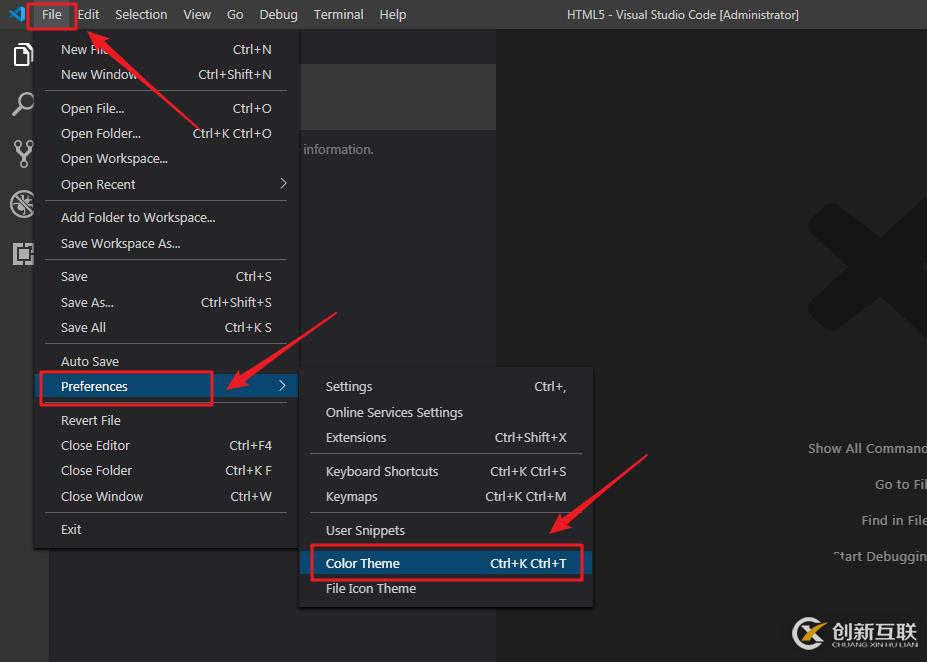Open the Edit menu
The width and height of the screenshot is (927, 662).
(89, 14)
